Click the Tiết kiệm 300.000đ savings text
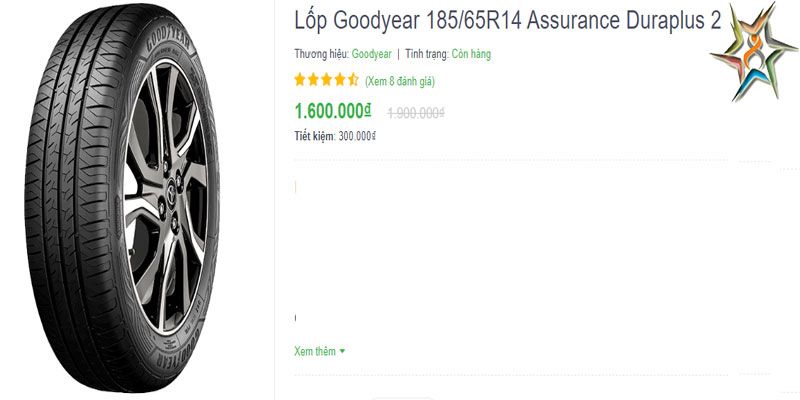The height and width of the screenshot is (400, 800). [335, 136]
